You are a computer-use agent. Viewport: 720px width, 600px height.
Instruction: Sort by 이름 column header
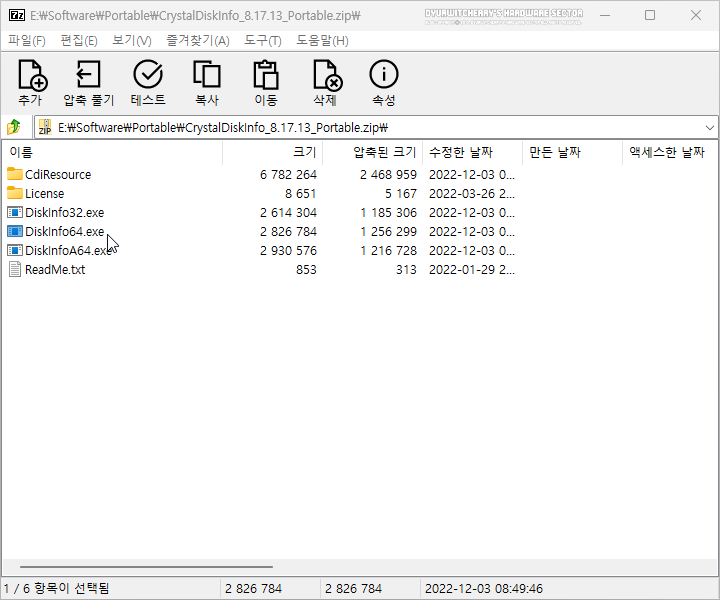(x=112, y=152)
